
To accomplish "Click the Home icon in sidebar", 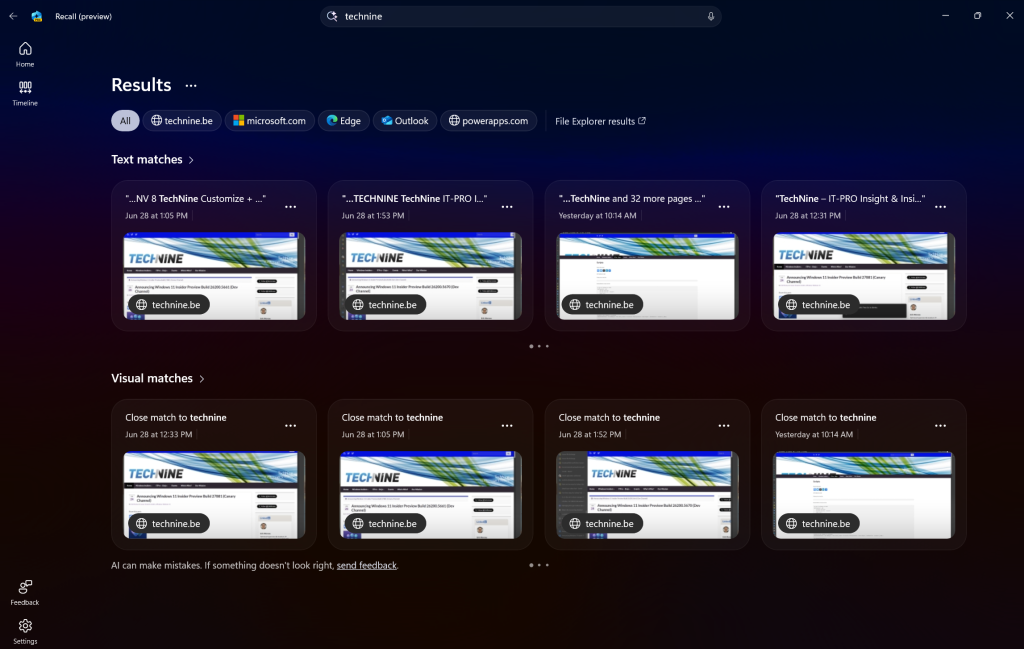I will pyautogui.click(x=25, y=49).
